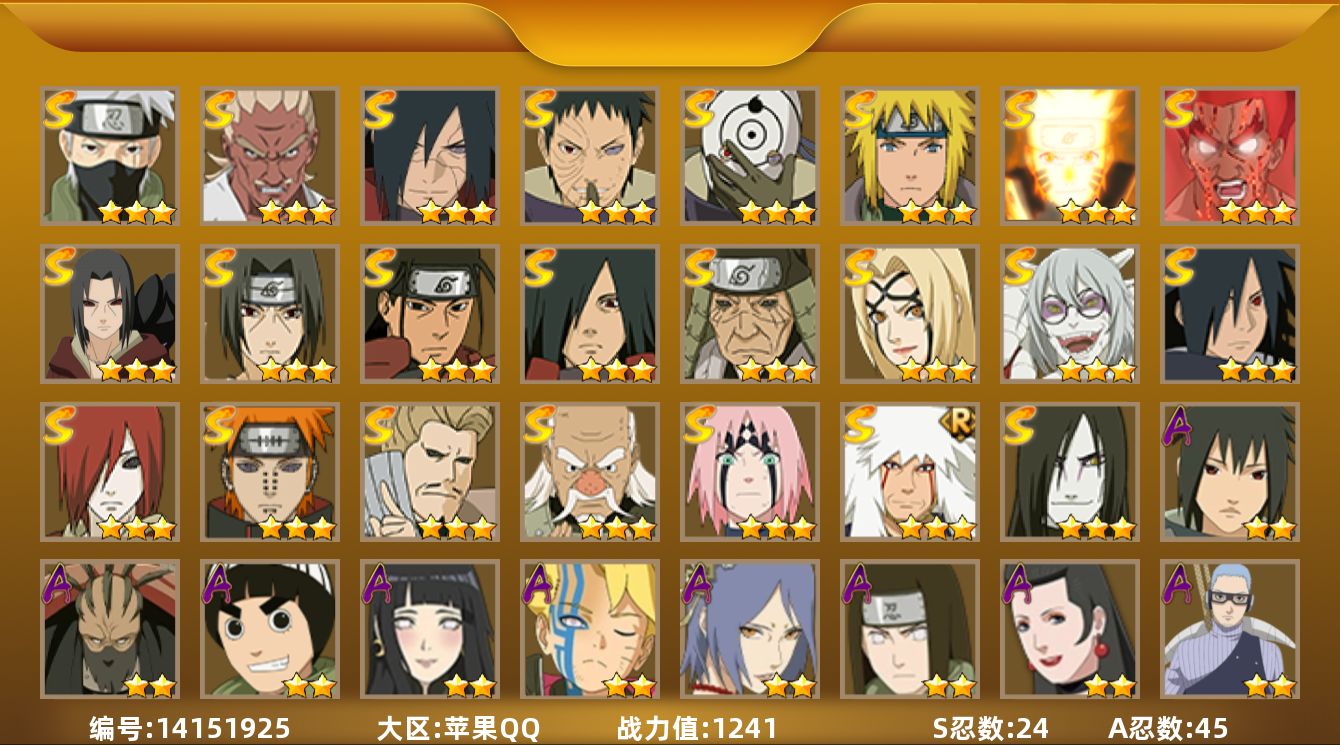The height and width of the screenshot is (745, 1340).
Task: Choose the stitched mask A-rank ninja card
Action: coord(109,629)
